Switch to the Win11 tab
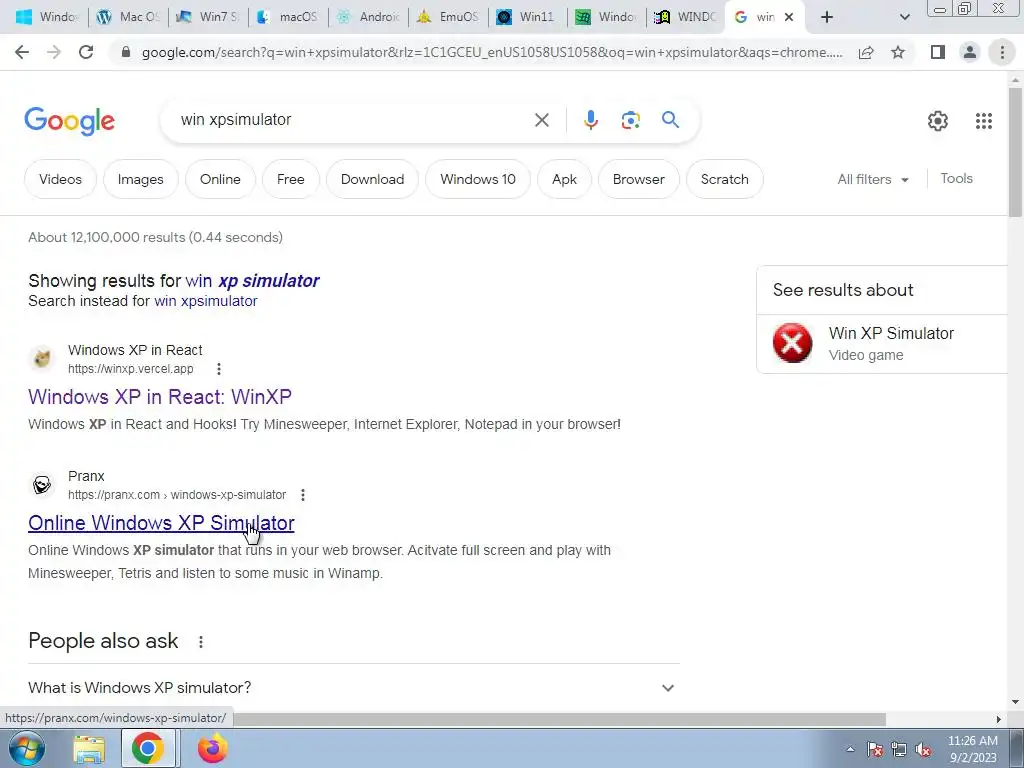Viewport: 1024px width, 768px height. point(528,17)
